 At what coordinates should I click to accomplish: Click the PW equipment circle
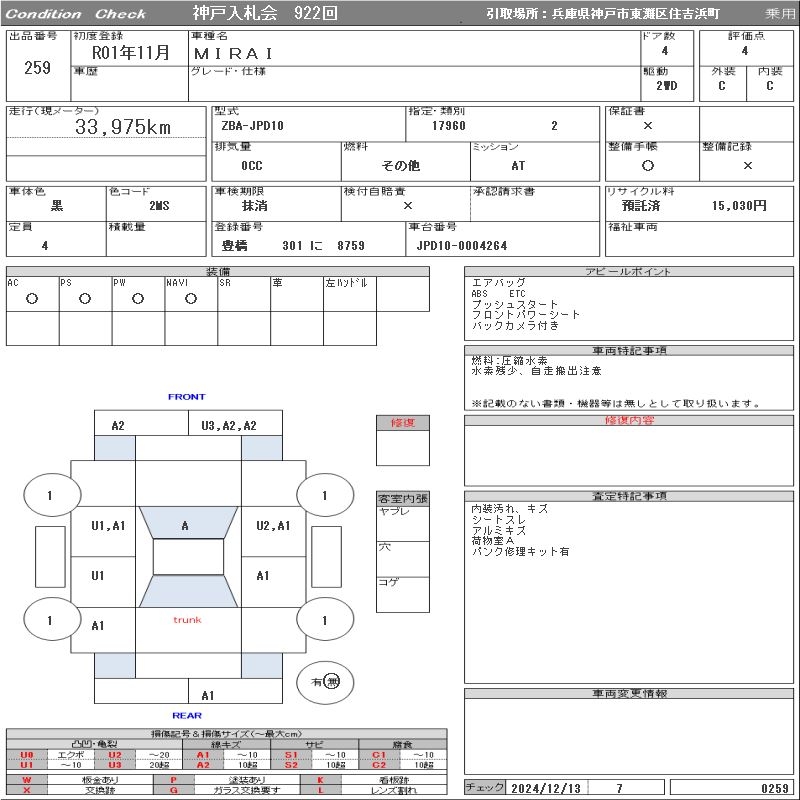pyautogui.click(x=138, y=298)
